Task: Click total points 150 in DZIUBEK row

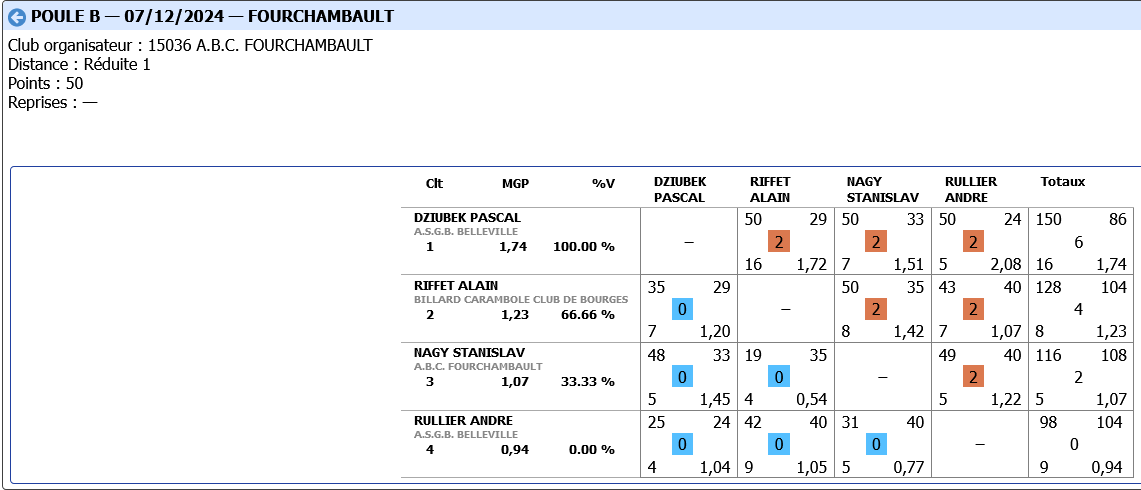Action: click(1050, 219)
